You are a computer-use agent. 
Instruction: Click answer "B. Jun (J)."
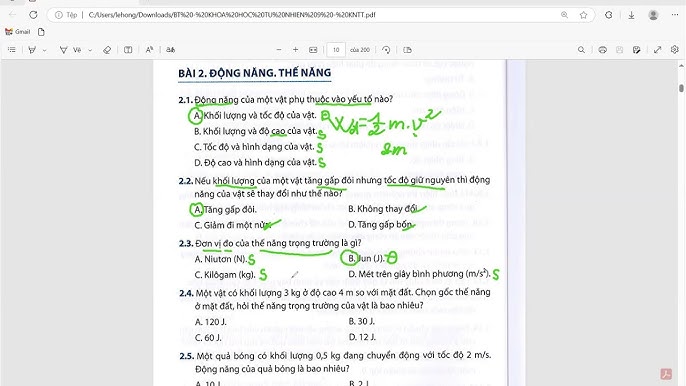click(367, 259)
